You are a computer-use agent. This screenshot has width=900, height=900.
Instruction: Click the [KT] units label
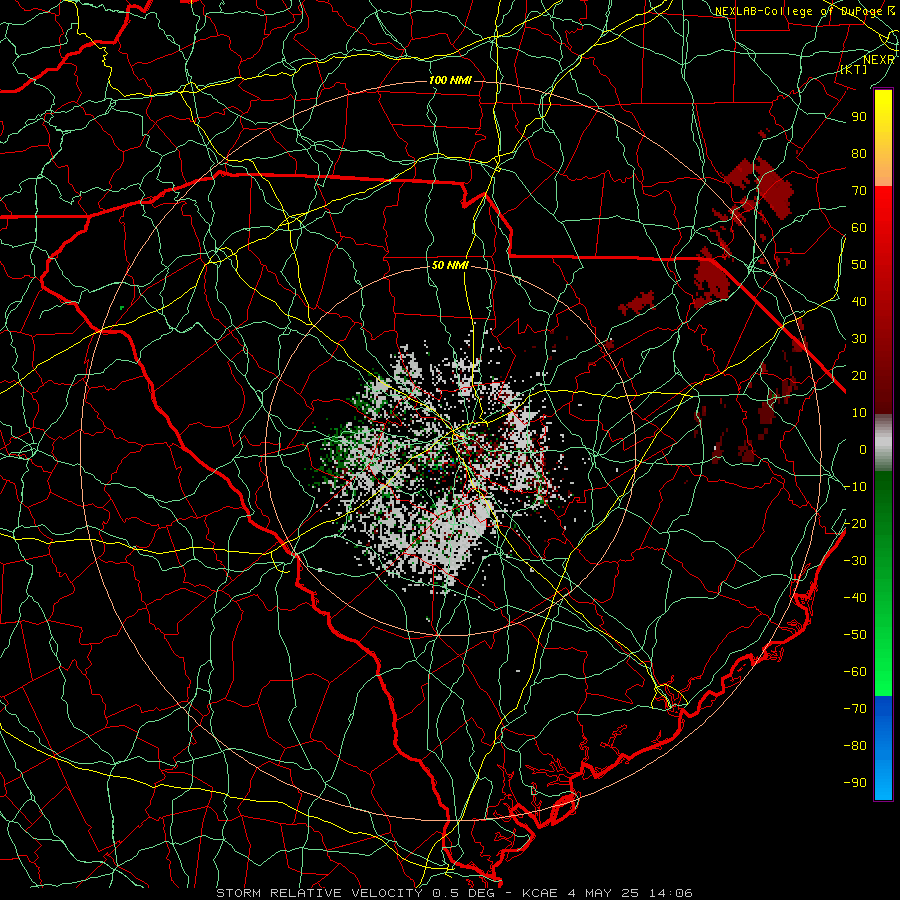854,69
